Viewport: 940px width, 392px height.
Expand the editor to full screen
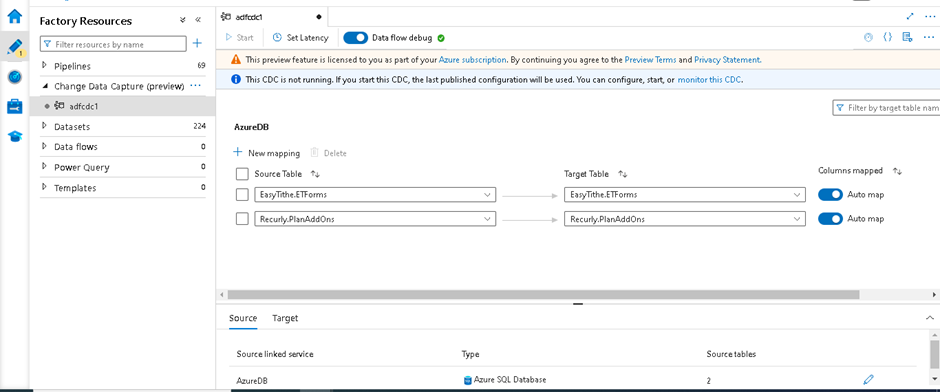click(910, 17)
